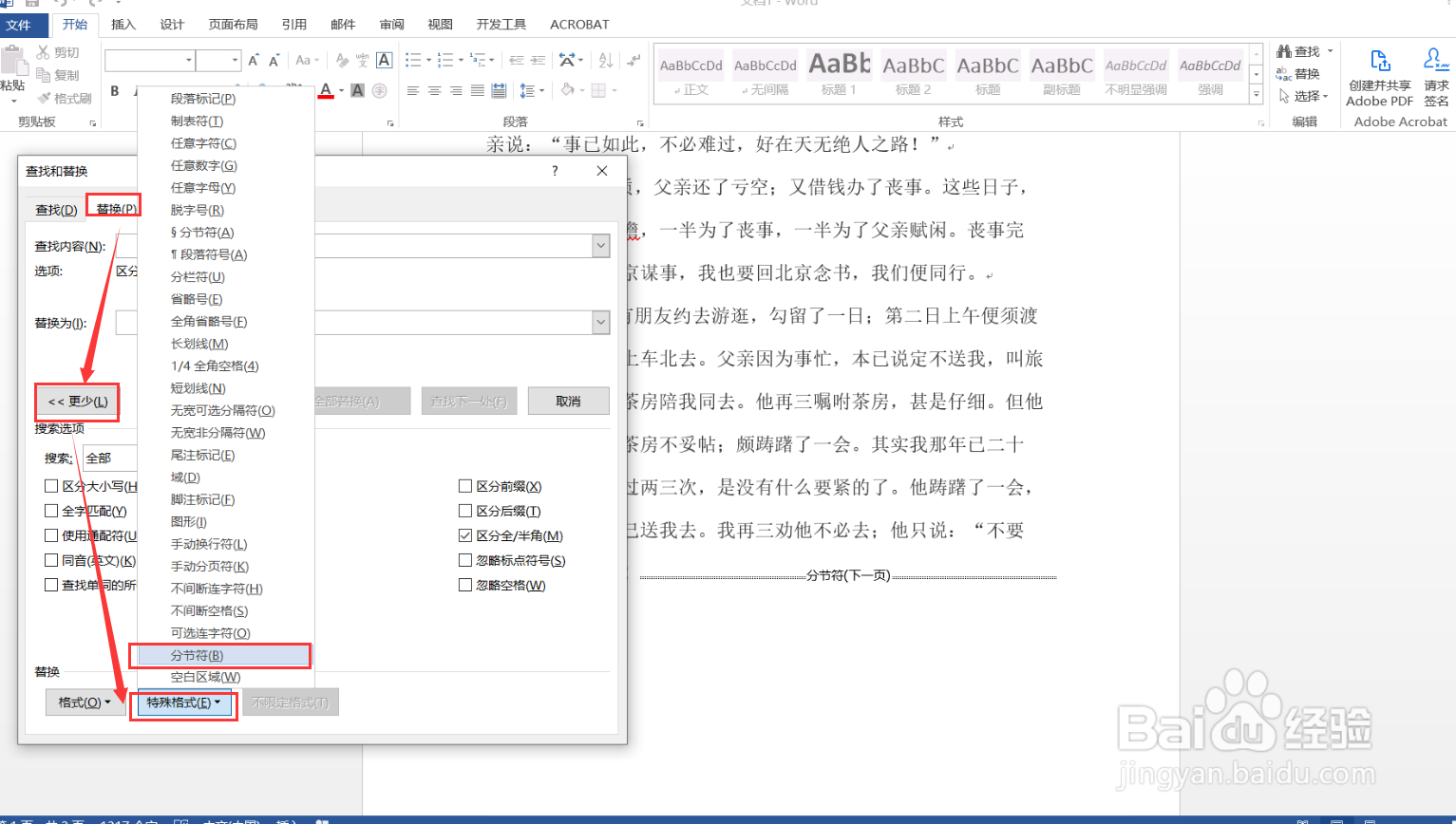Click the numbered list icon
1456x824 pixels.
coord(445,60)
